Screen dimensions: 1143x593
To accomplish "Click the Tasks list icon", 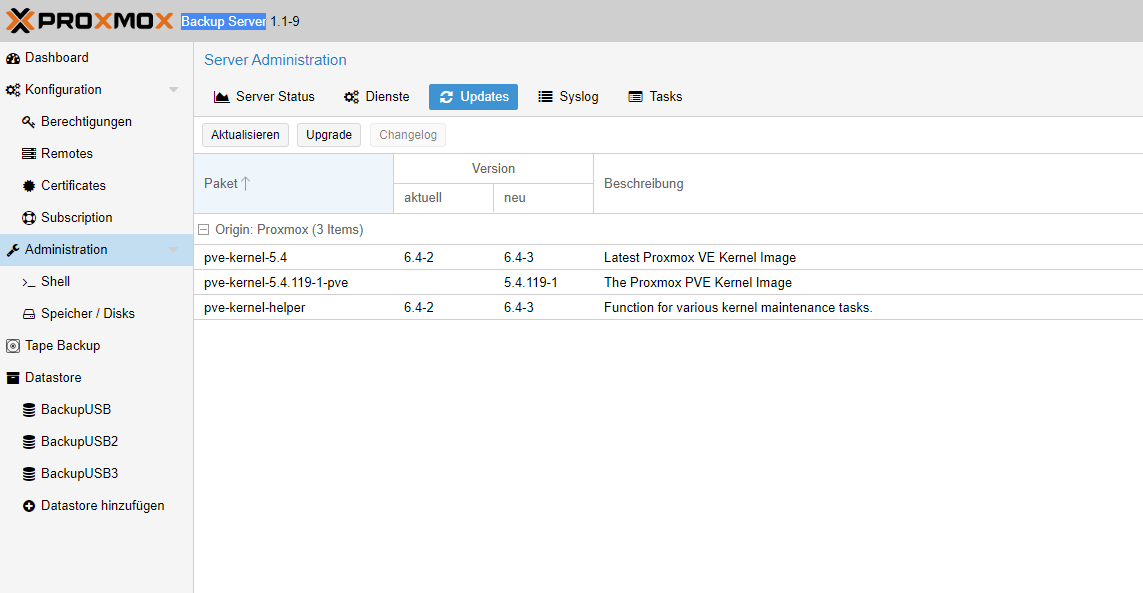I will (x=636, y=97).
